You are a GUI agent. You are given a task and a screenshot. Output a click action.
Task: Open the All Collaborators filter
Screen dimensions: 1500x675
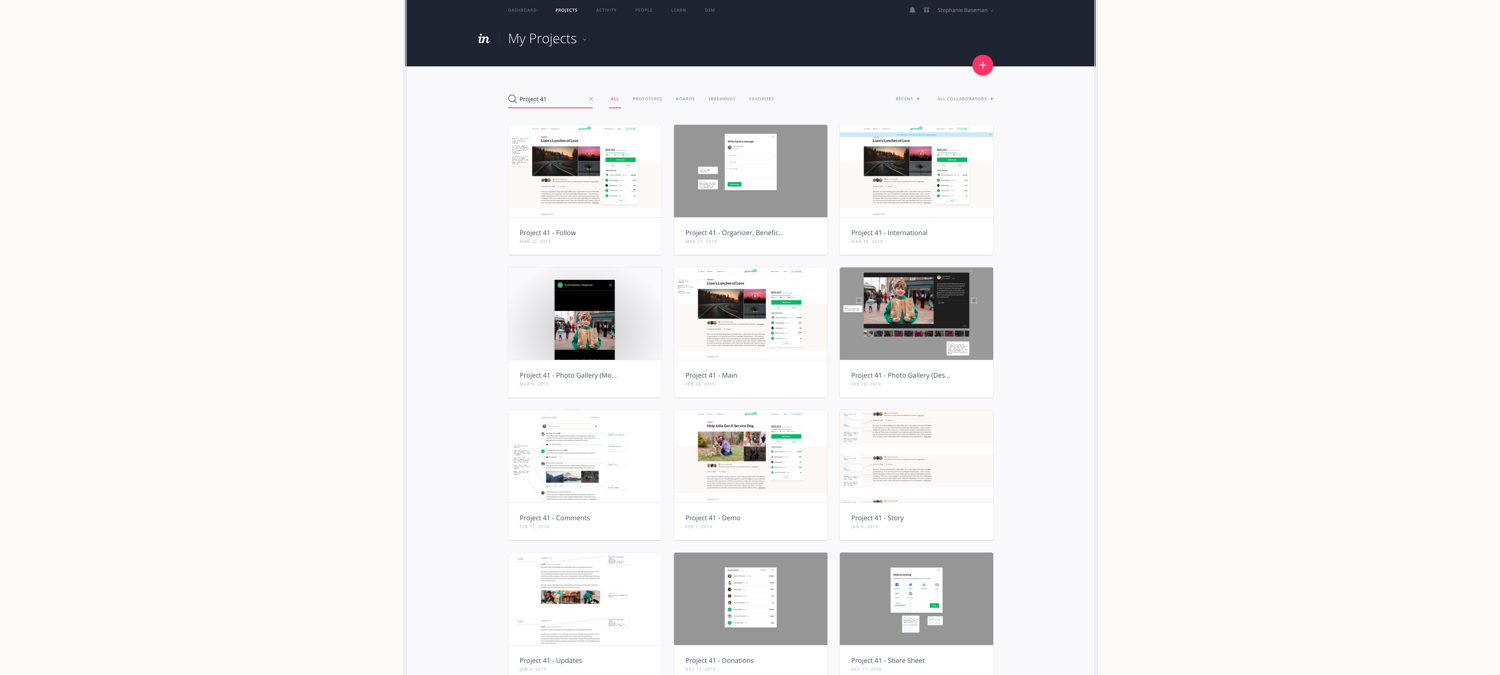pos(965,99)
